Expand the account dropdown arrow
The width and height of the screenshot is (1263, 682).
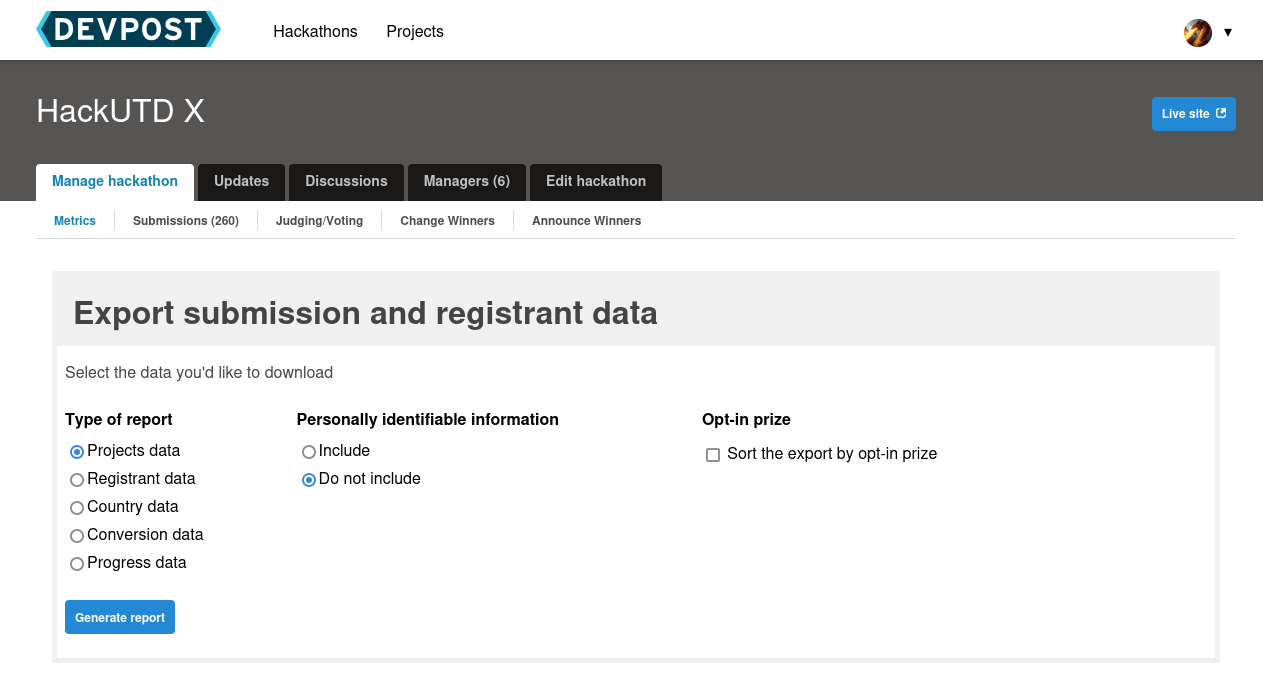pos(1228,32)
